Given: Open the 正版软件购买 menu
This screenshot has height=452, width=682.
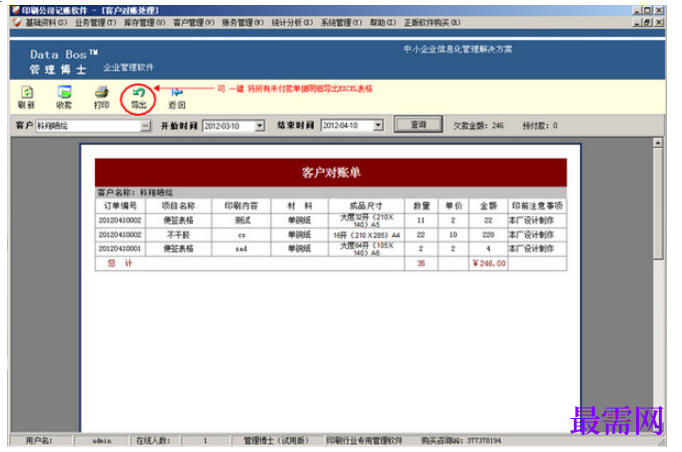Looking at the screenshot, I should [x=432, y=22].
